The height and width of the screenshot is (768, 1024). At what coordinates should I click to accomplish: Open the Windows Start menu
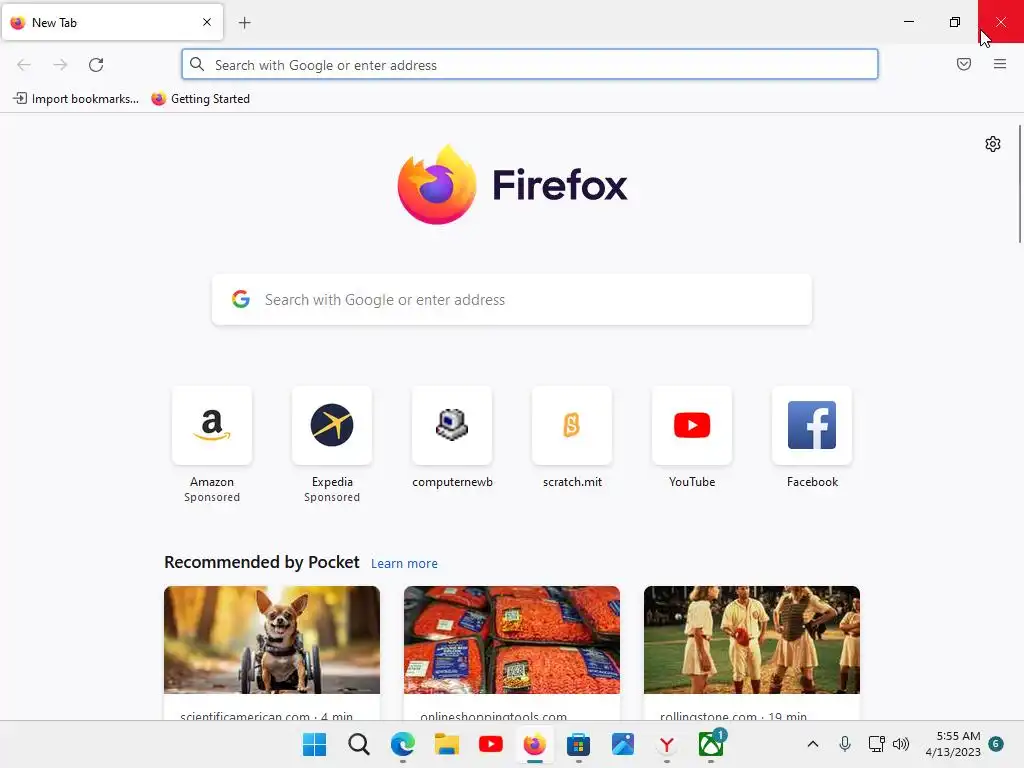coord(314,744)
